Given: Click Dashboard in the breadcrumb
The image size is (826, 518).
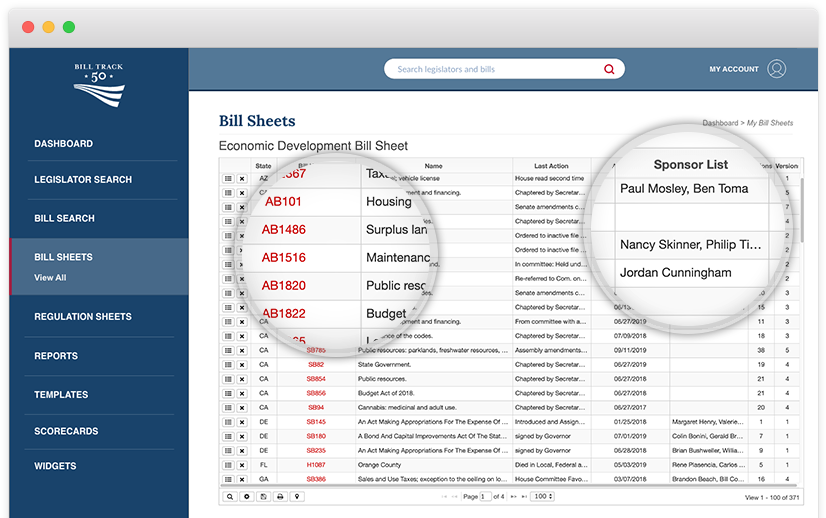Looking at the screenshot, I should pos(720,123).
